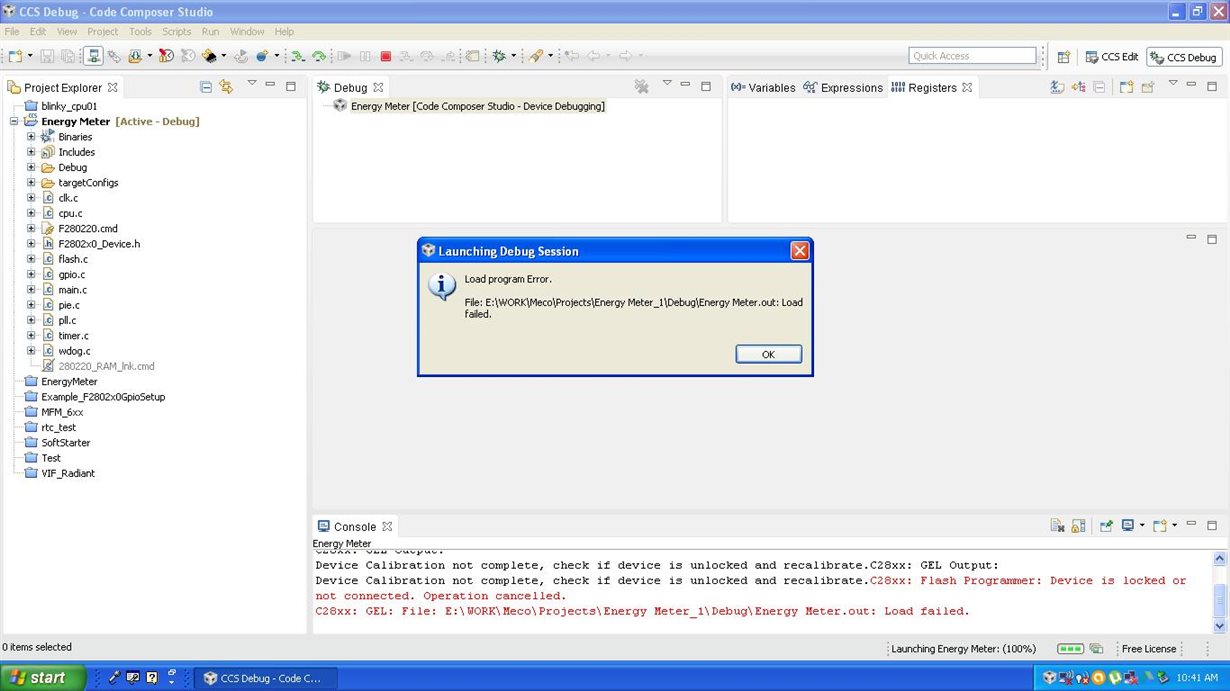Click the Resume button in the toolbar
This screenshot has height=691, width=1230.
344,57
